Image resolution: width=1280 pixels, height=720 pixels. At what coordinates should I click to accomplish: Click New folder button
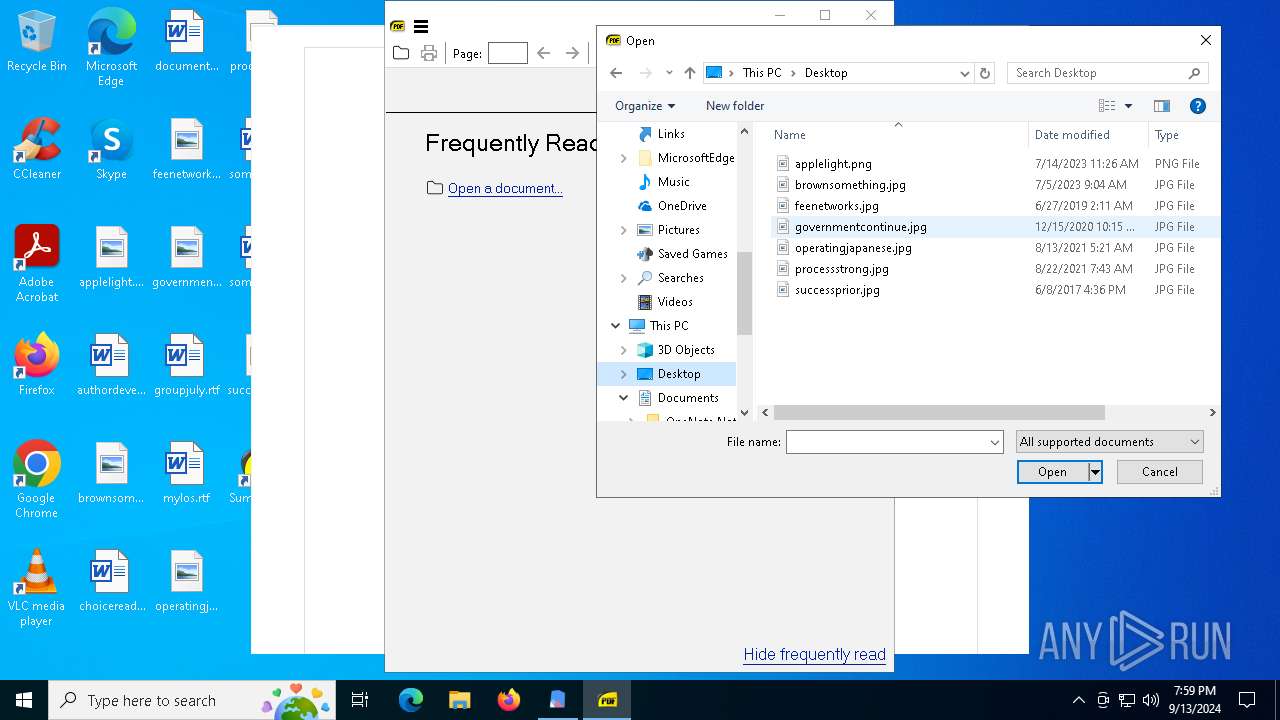pyautogui.click(x=735, y=106)
